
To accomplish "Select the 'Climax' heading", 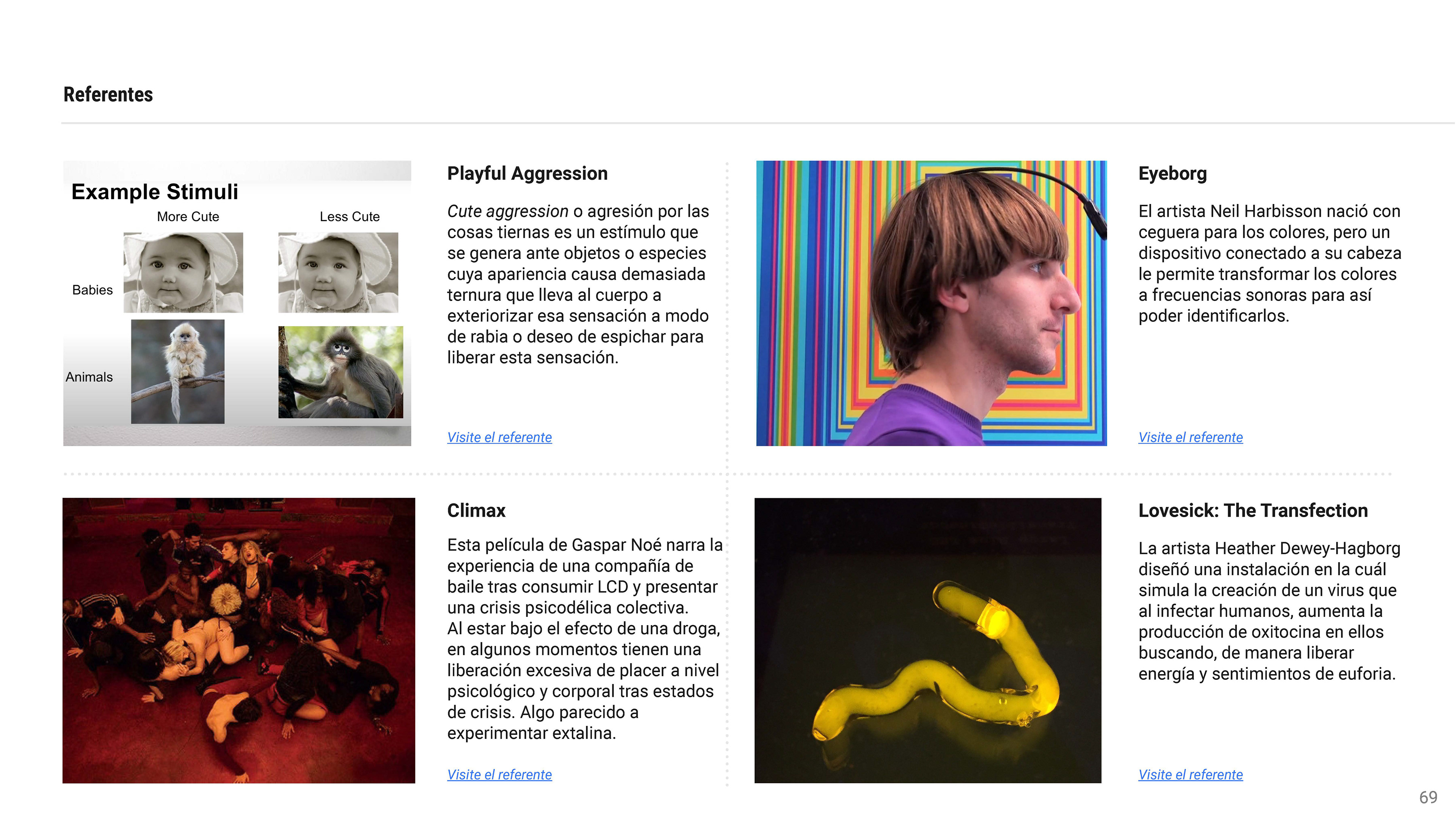I will (476, 510).
